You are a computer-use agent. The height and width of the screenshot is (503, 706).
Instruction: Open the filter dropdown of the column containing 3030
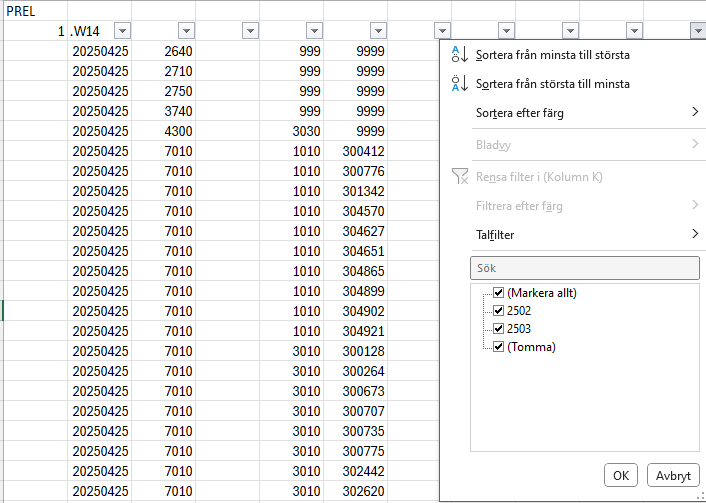(x=314, y=31)
